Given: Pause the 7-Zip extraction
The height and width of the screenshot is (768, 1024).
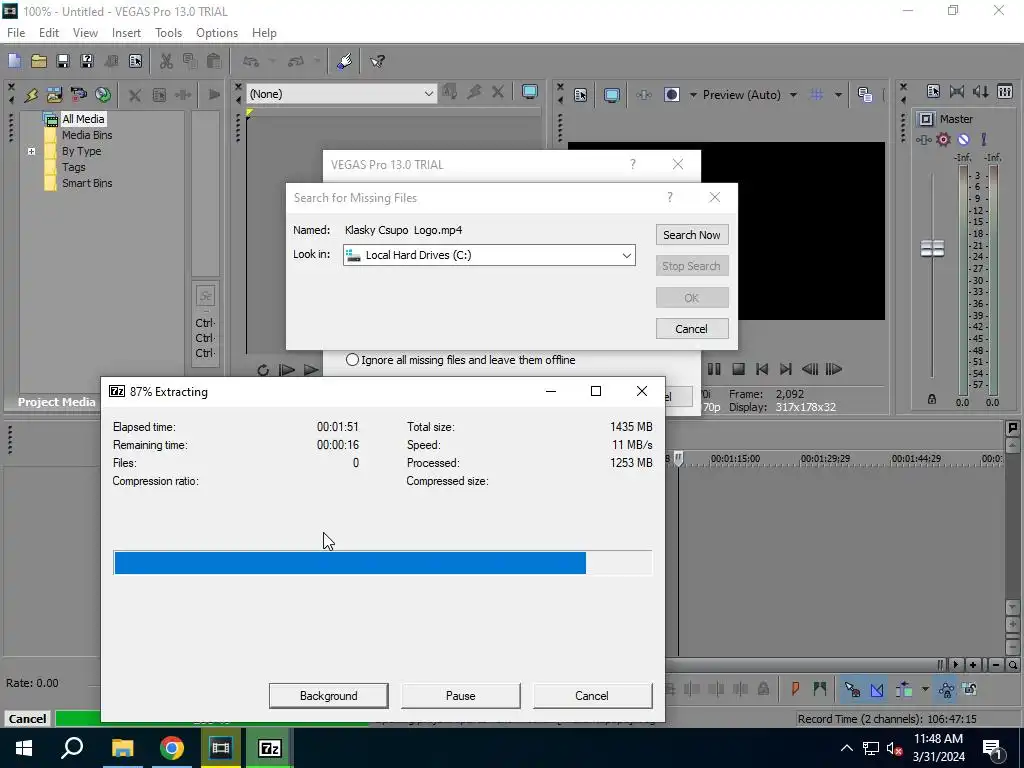Looking at the screenshot, I should (x=460, y=696).
